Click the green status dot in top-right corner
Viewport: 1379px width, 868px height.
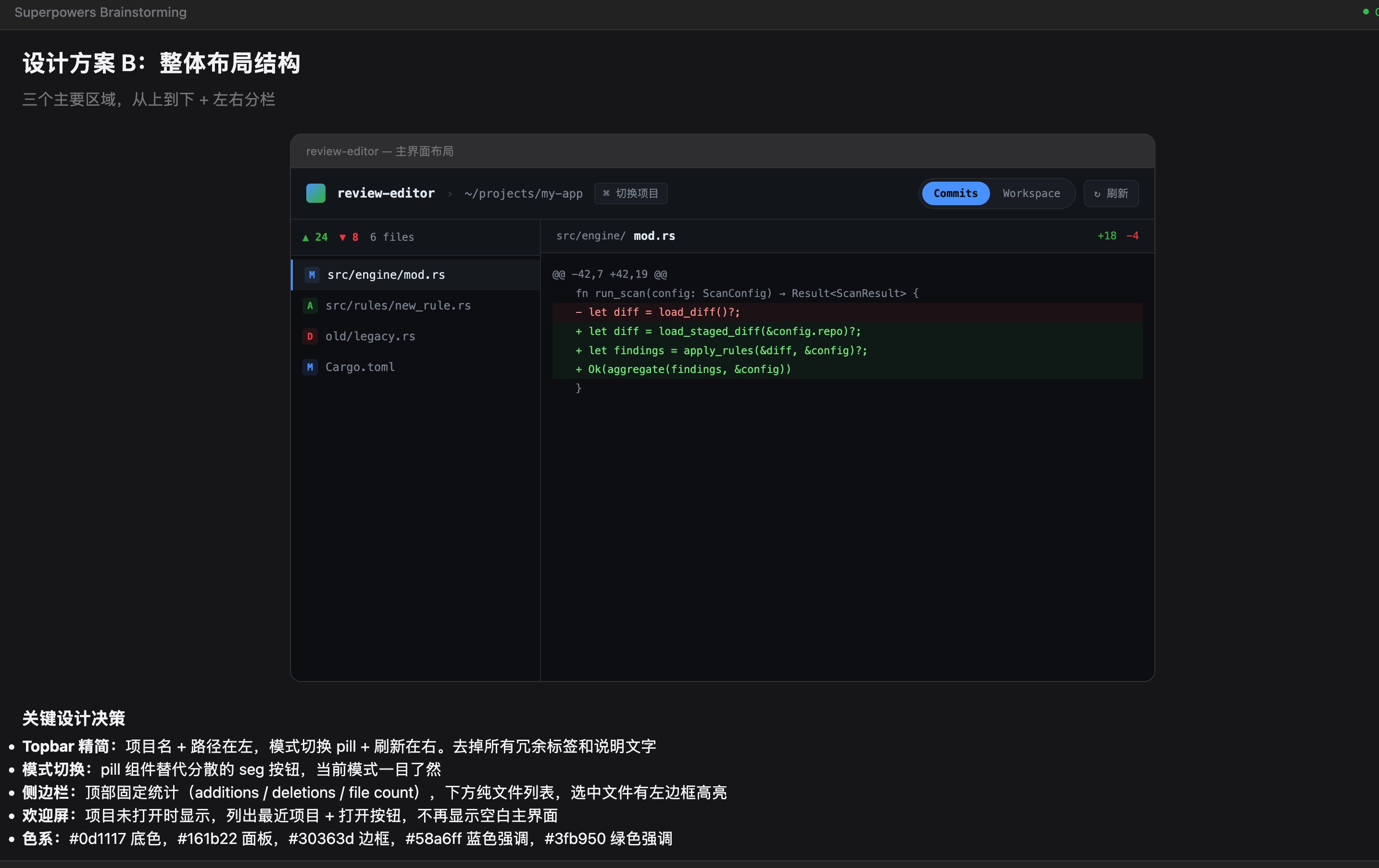pyautogui.click(x=1366, y=12)
